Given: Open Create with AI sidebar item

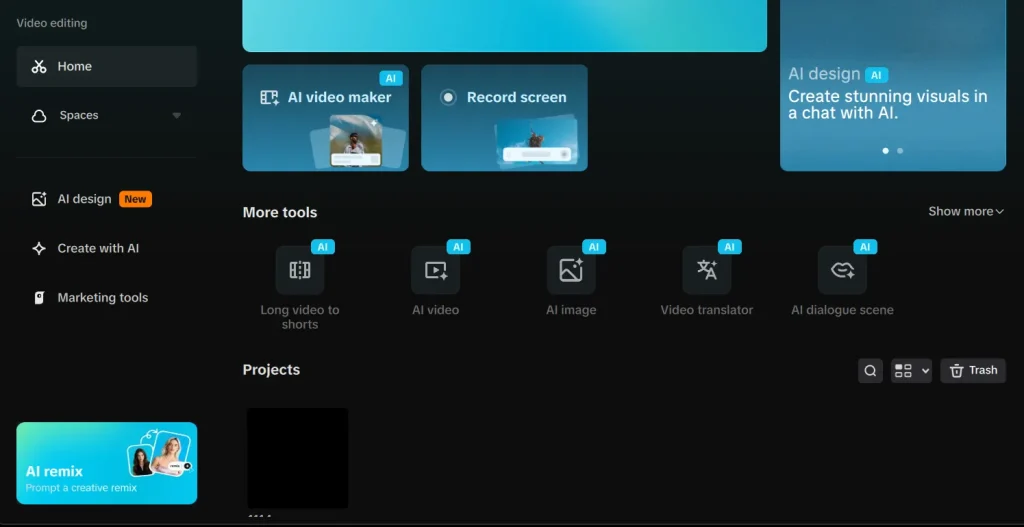Looking at the screenshot, I should pyautogui.click(x=106, y=248).
